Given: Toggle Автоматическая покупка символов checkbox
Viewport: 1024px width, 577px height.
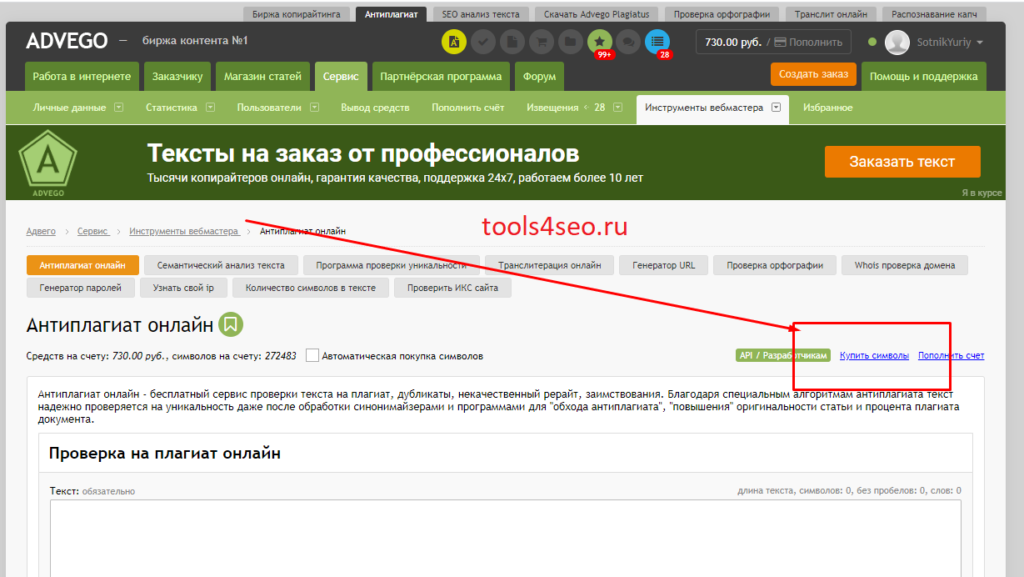Looking at the screenshot, I should point(312,356).
